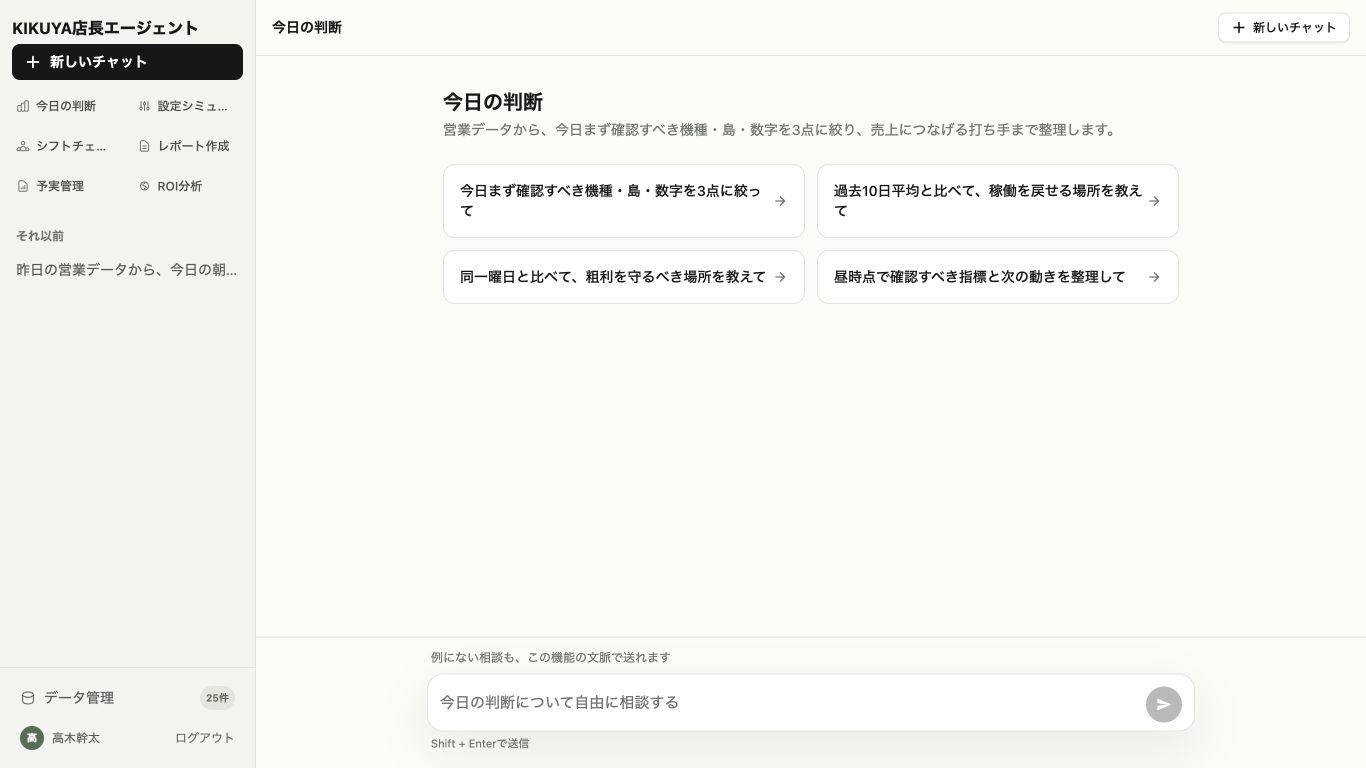Select the 同一曜日と比べて suggestion card
Viewport: 1366px width, 768px height.
(624, 277)
